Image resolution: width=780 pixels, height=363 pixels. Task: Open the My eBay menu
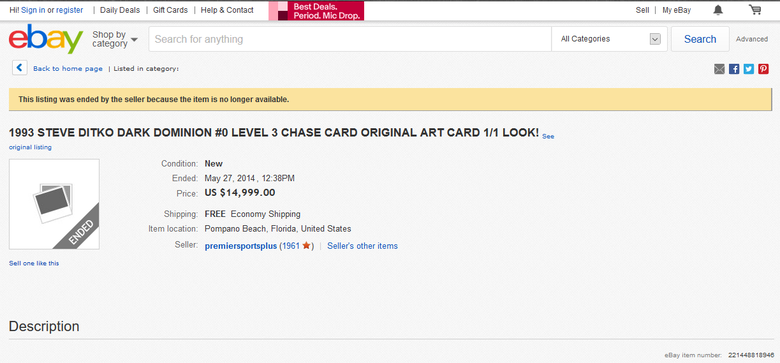tap(677, 10)
